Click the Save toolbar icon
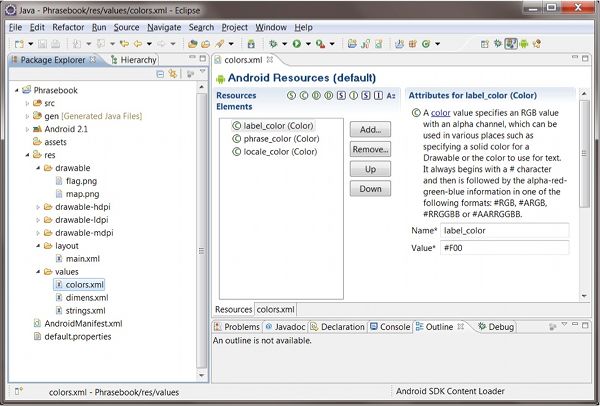This screenshot has height=406, width=600. [42, 44]
